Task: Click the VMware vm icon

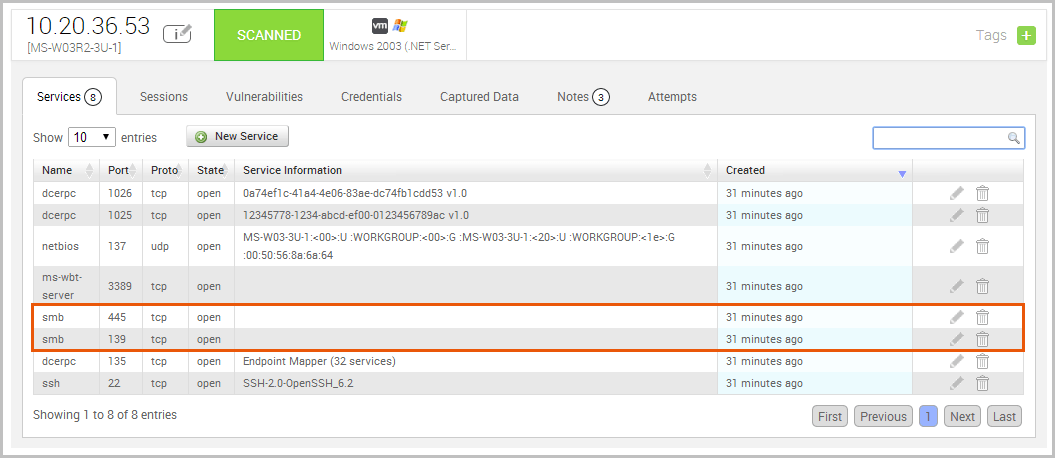Action: click(x=380, y=26)
